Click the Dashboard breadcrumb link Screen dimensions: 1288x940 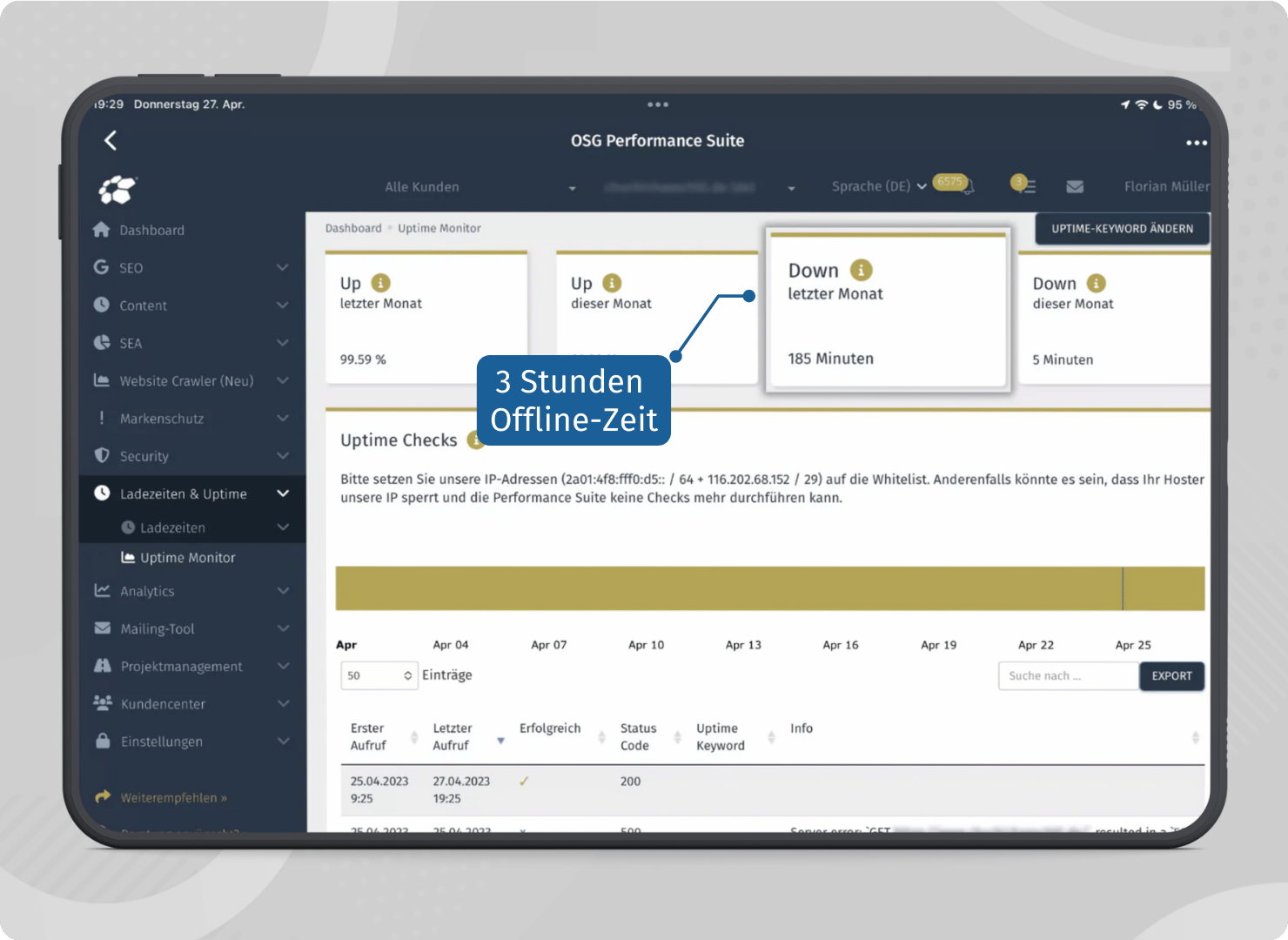353,228
